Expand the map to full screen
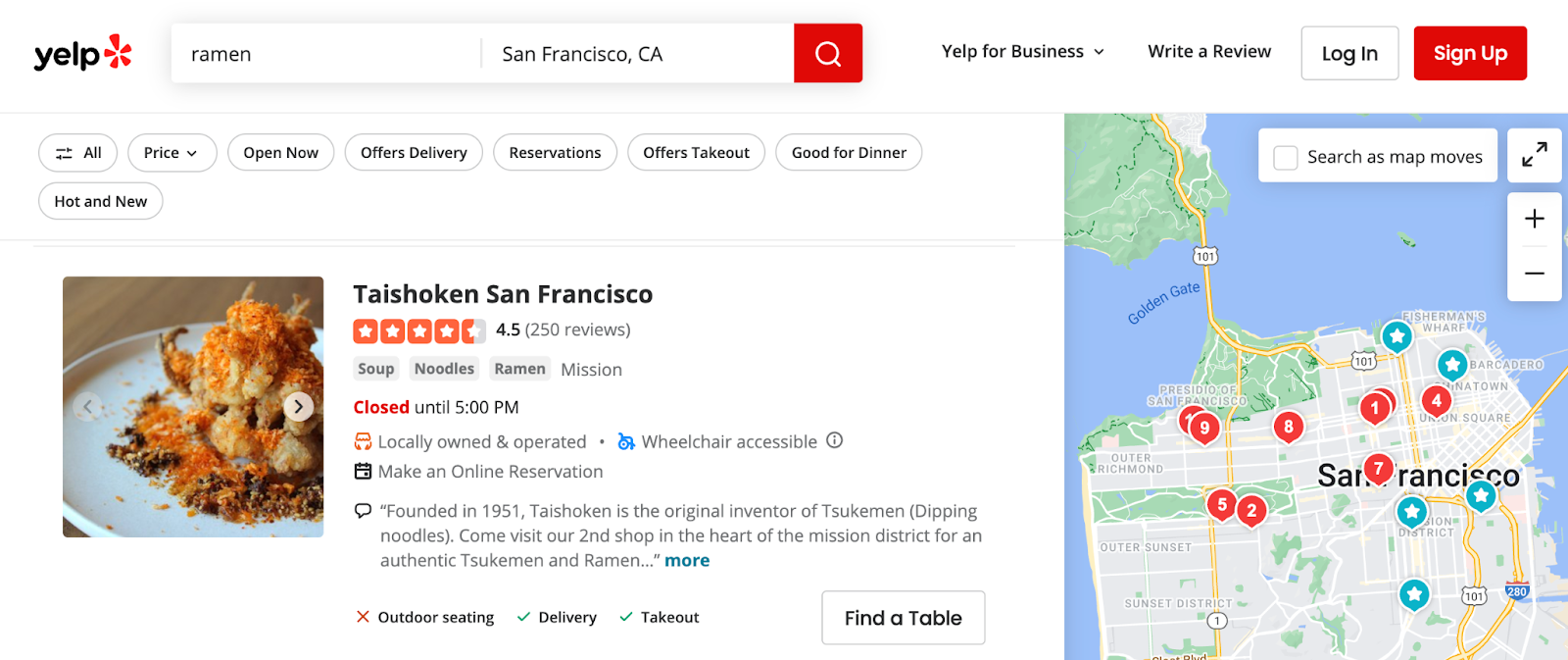 tap(1534, 155)
